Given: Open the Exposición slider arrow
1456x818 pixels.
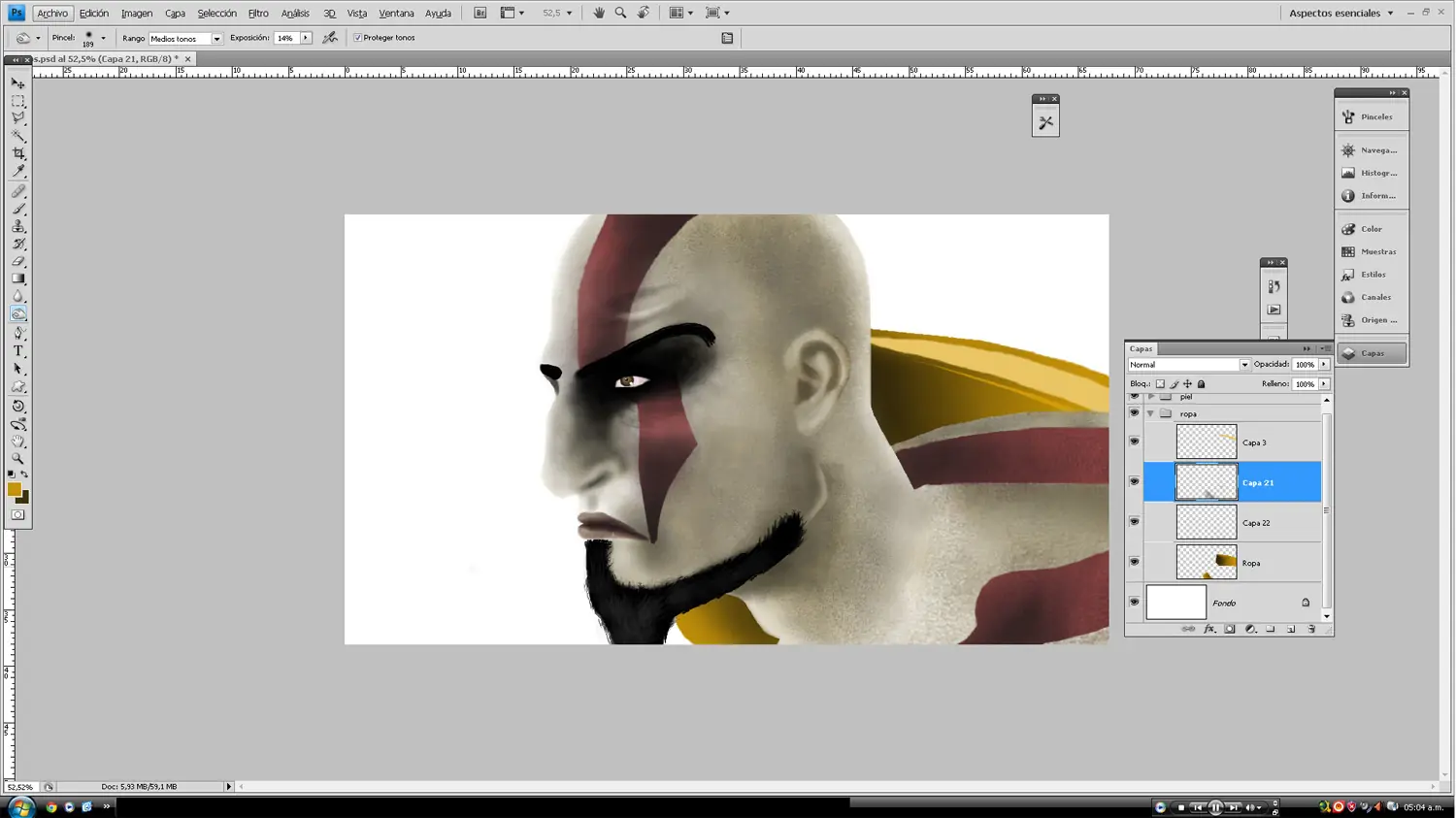Looking at the screenshot, I should tap(306, 38).
